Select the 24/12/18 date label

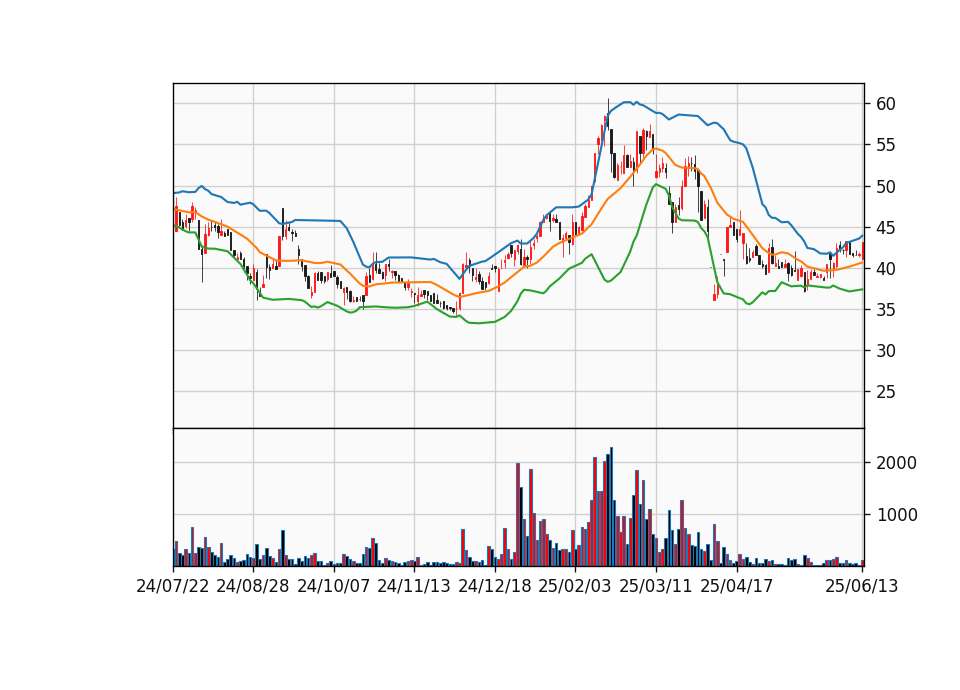(x=495, y=586)
